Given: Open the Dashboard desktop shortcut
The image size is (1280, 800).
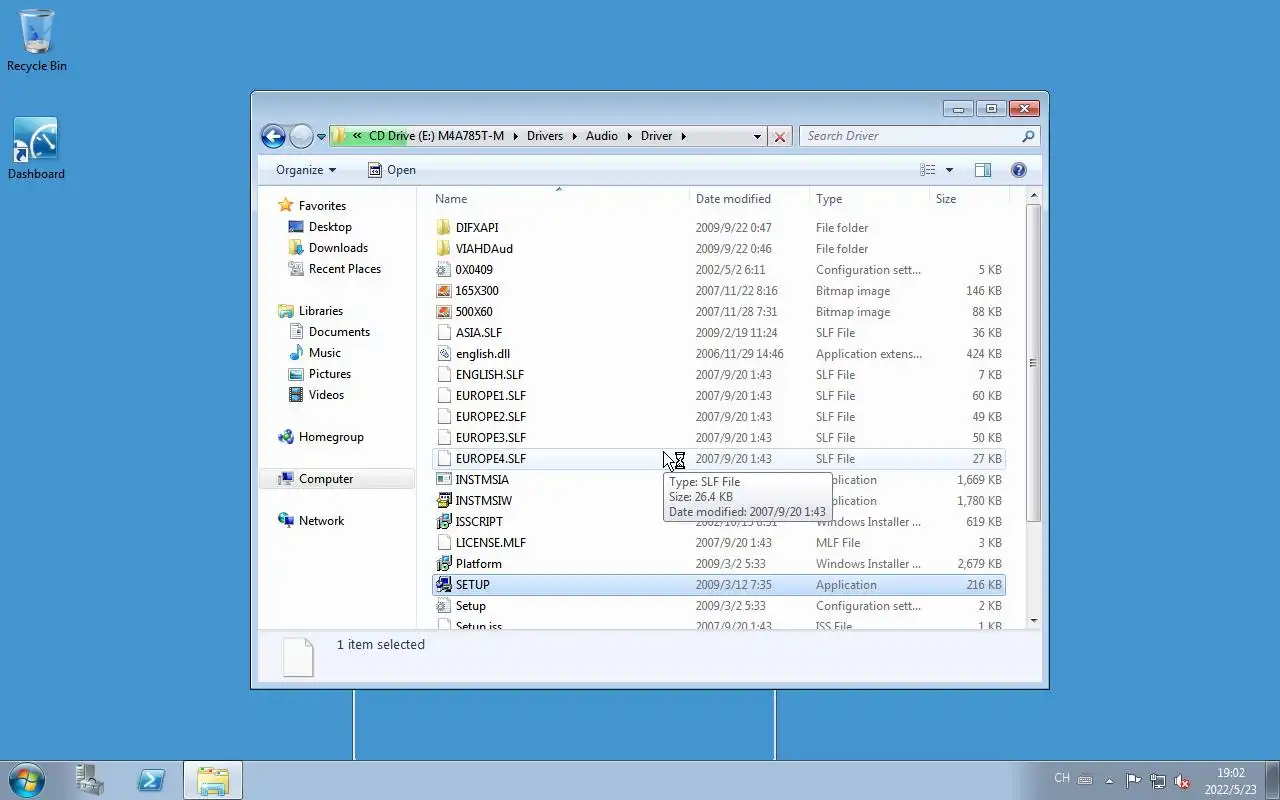Looking at the screenshot, I should (36, 149).
